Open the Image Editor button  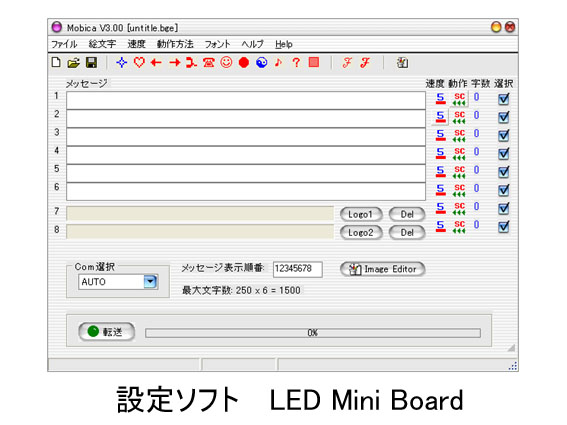point(383,269)
